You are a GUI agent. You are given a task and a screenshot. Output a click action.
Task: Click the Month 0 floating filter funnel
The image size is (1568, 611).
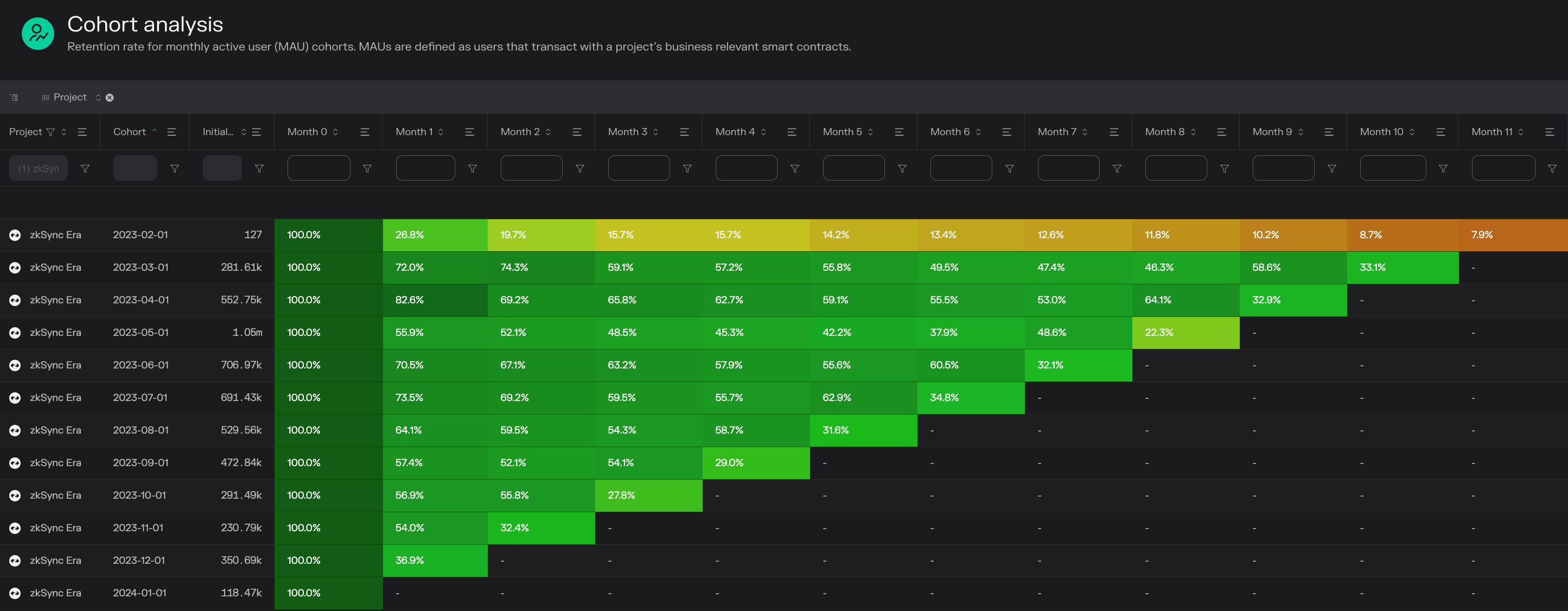pos(367,169)
